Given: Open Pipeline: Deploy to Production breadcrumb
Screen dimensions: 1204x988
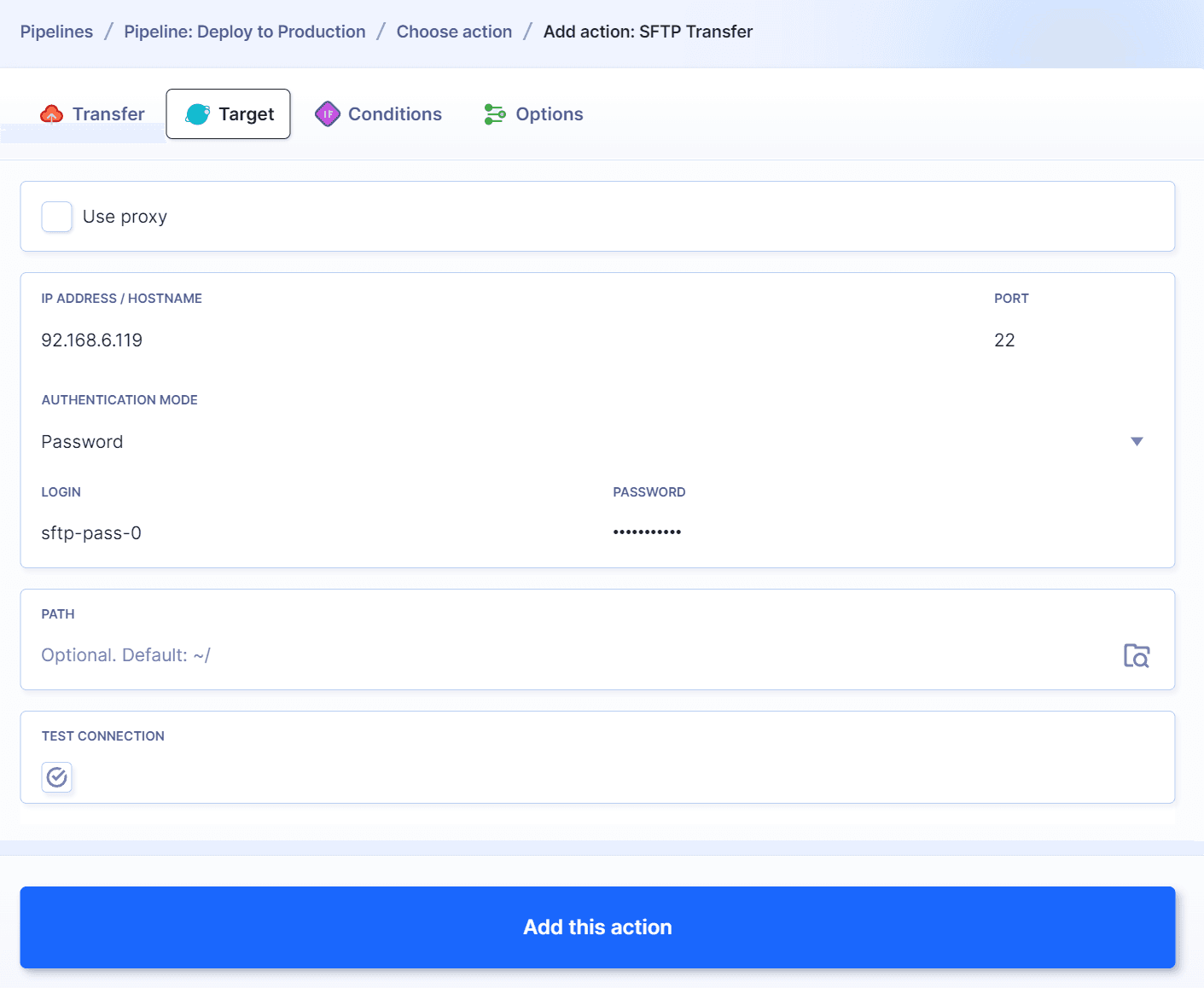Looking at the screenshot, I should point(244,31).
